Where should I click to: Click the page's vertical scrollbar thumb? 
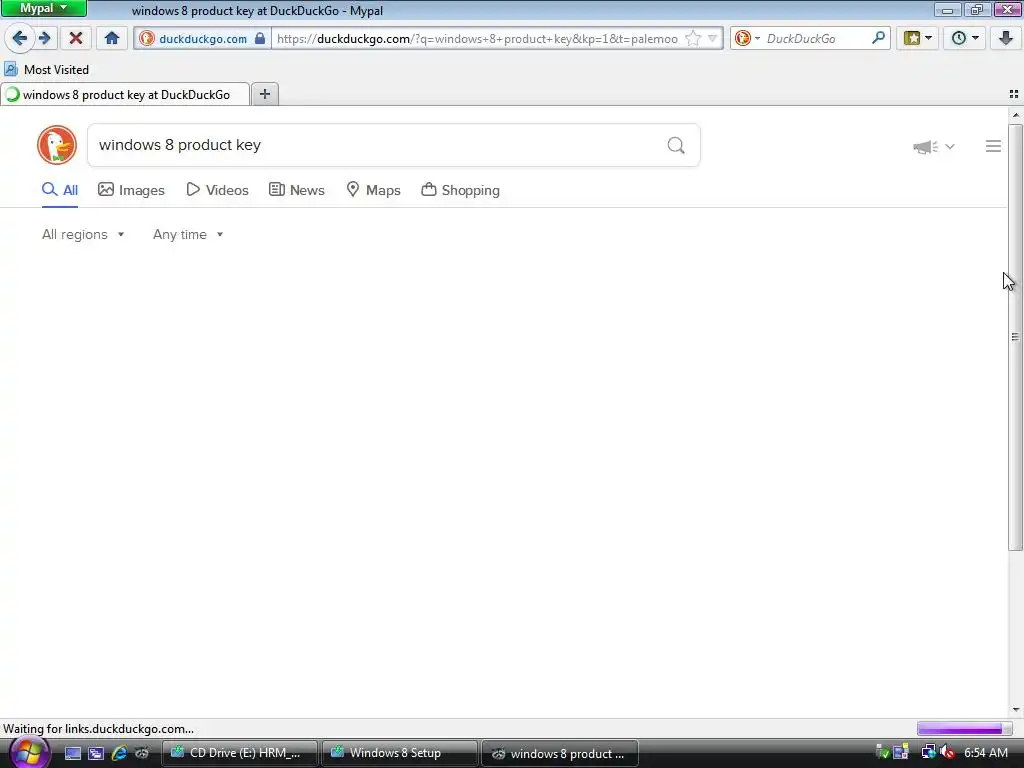click(x=1015, y=337)
